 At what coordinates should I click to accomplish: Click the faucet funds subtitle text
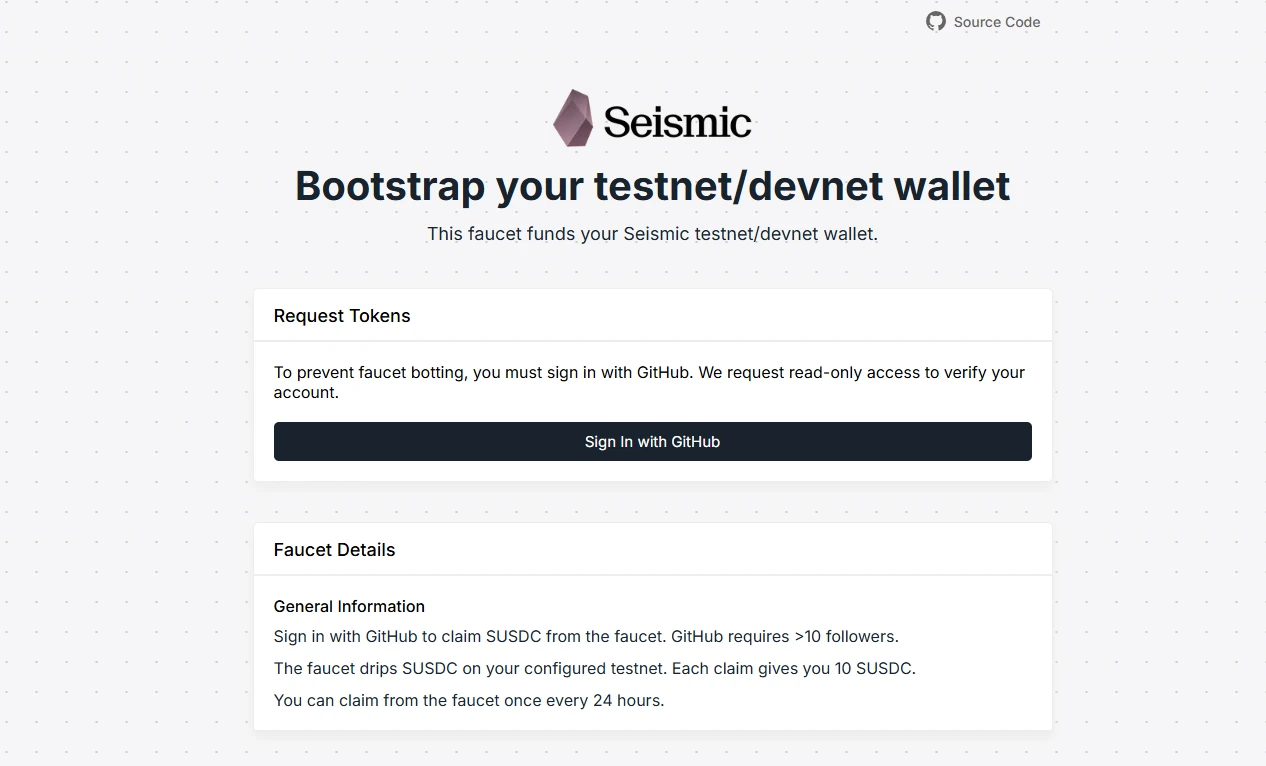(652, 234)
